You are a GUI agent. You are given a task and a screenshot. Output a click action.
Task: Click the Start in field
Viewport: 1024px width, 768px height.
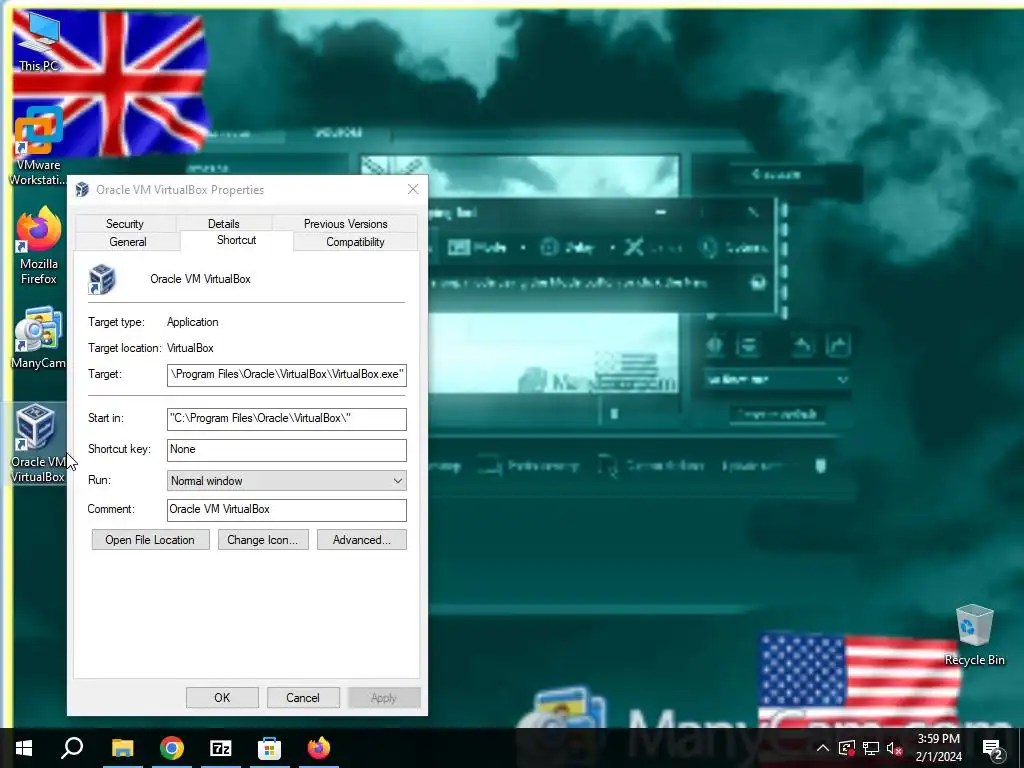click(287, 419)
